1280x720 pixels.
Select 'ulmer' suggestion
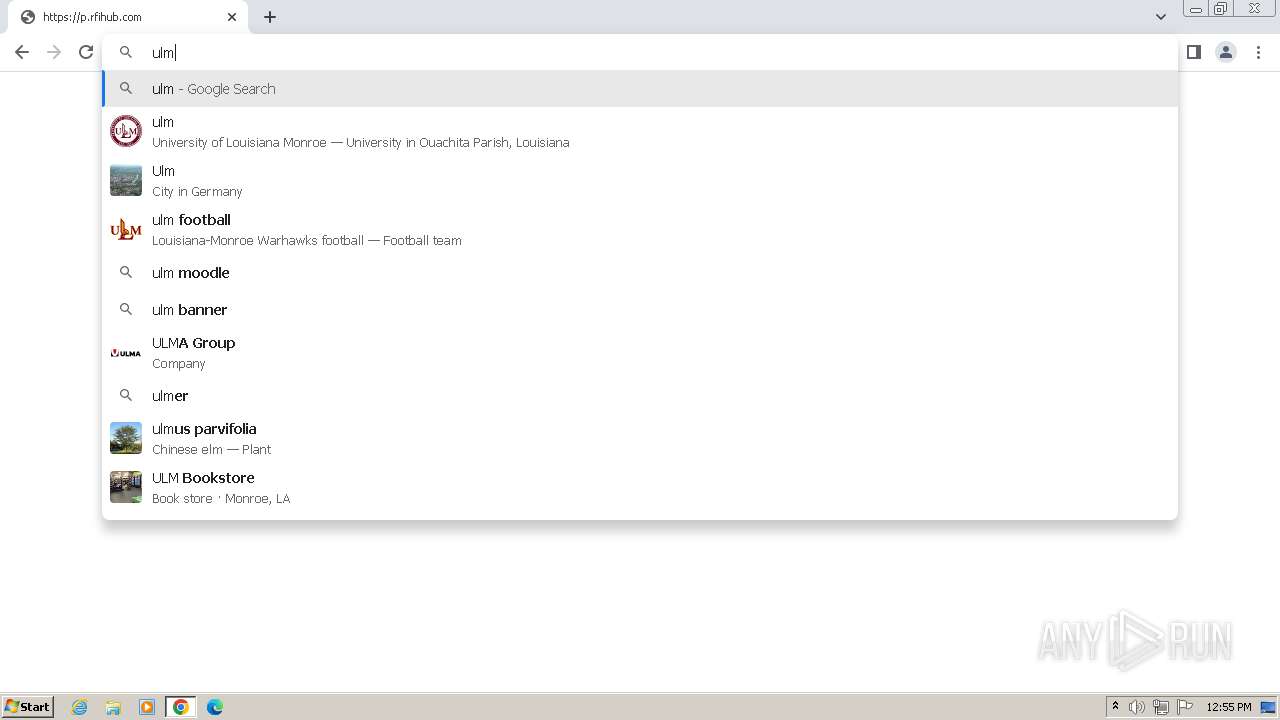640,395
